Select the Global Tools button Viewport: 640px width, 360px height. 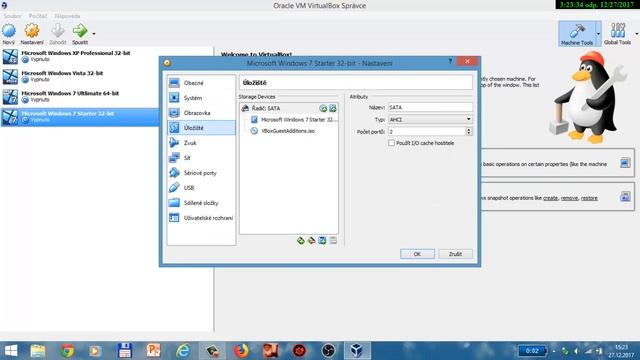pos(617,34)
